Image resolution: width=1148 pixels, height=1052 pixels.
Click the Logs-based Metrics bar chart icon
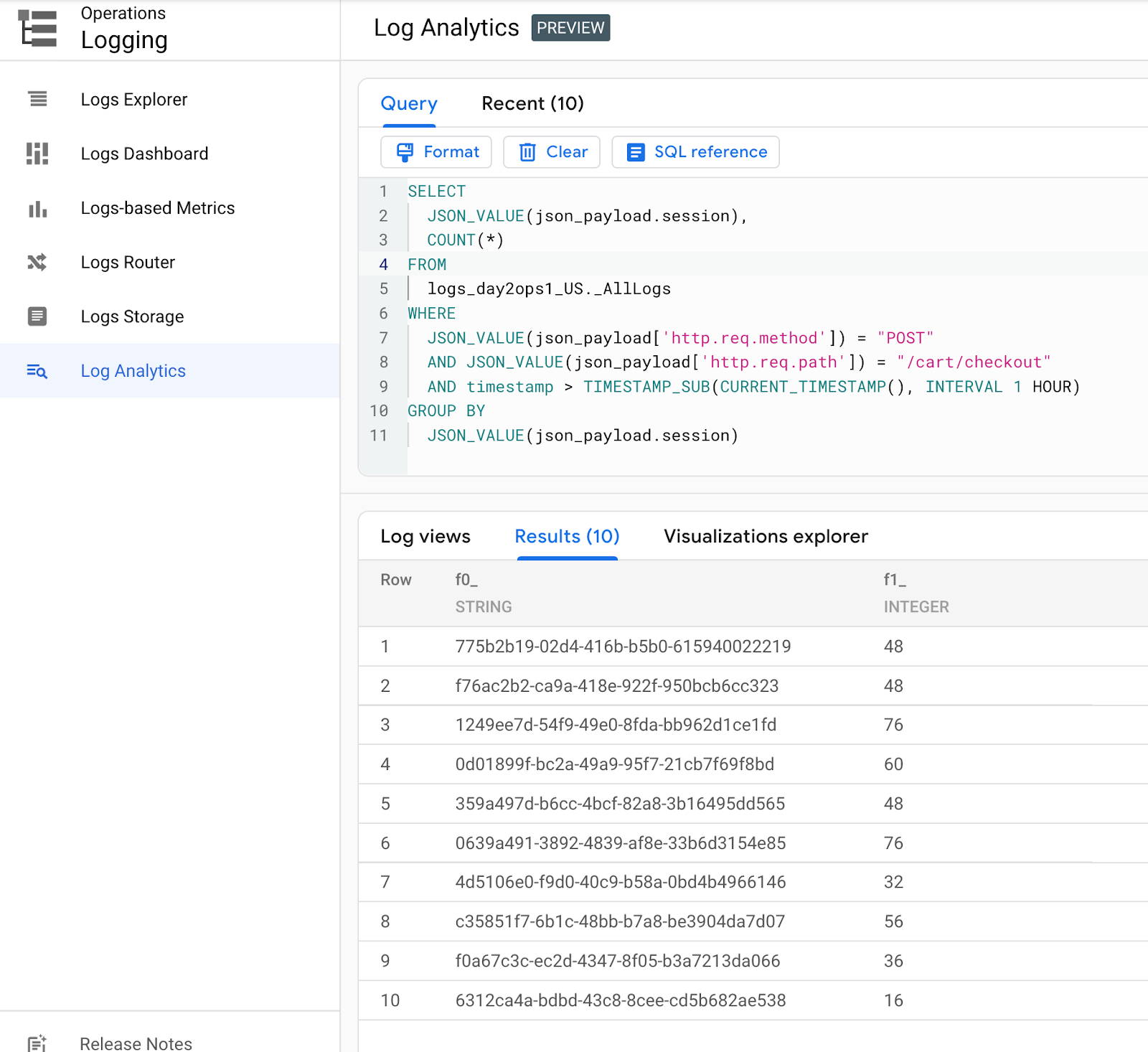click(37, 209)
